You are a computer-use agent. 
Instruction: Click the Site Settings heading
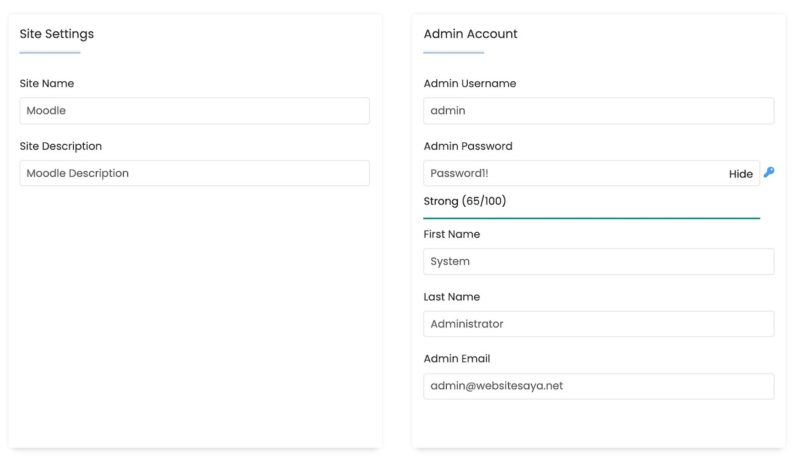click(x=57, y=34)
